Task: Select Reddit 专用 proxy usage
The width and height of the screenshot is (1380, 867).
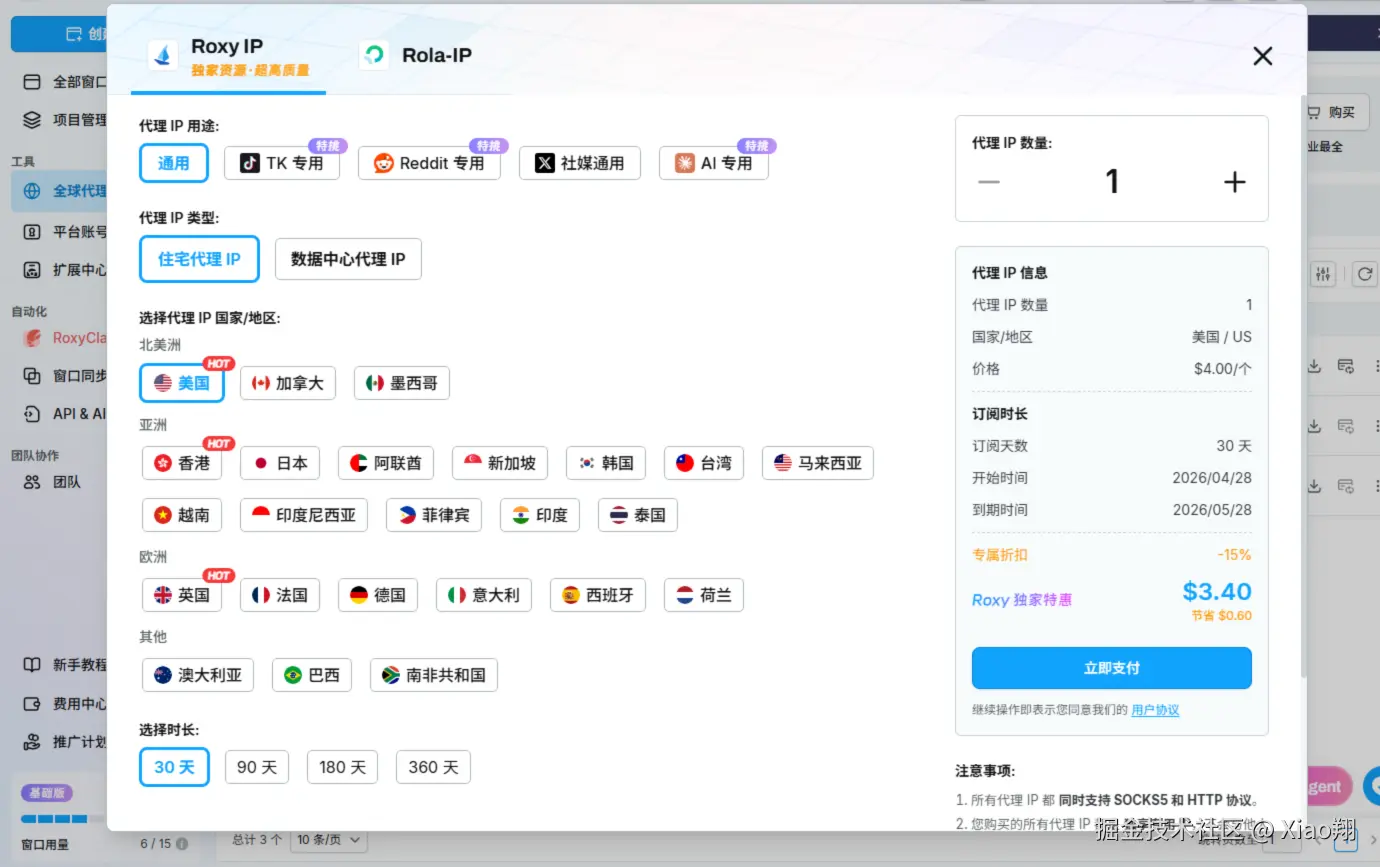Action: tap(429, 163)
